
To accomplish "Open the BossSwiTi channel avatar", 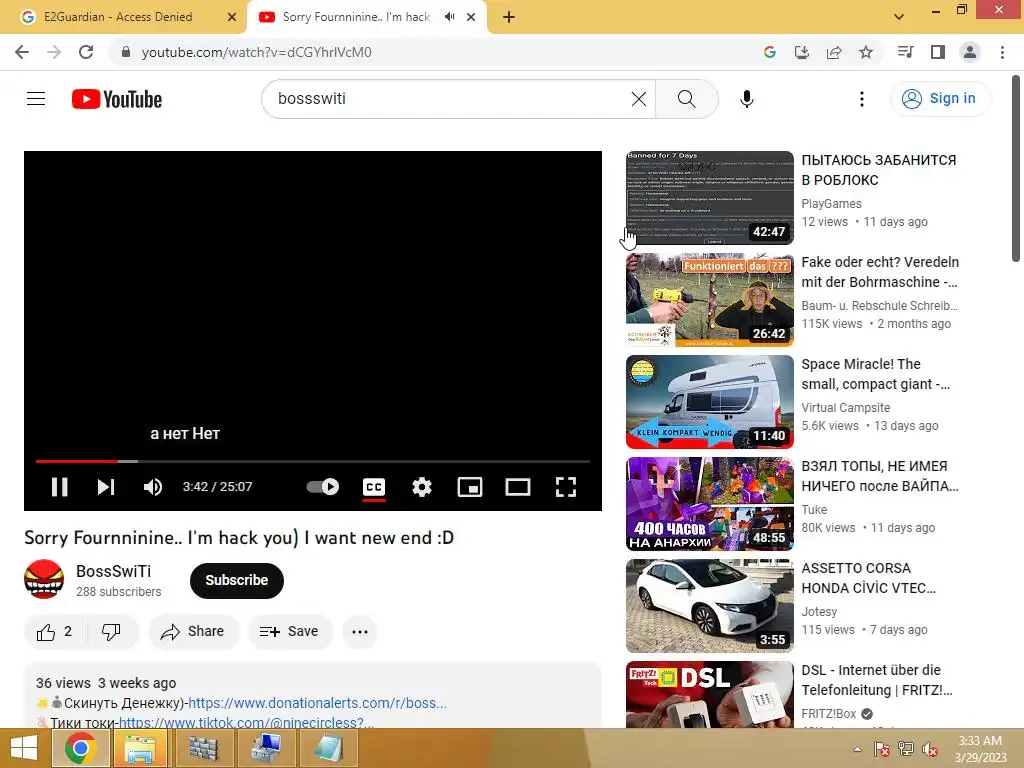I will click(x=44, y=579).
